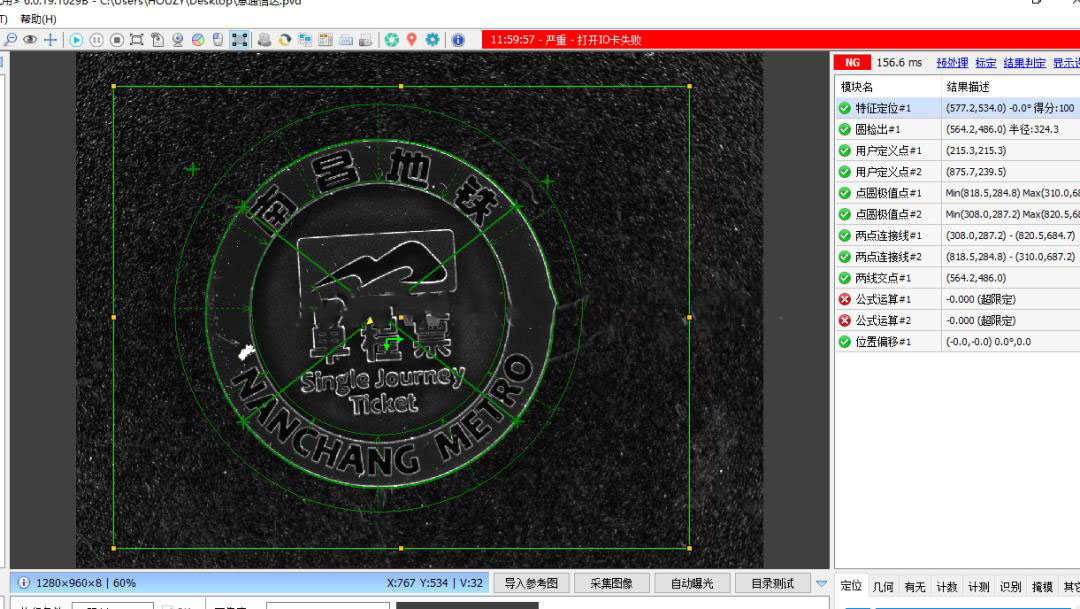
Task: Select the 用户定义点#1 row
Action: coord(957,150)
